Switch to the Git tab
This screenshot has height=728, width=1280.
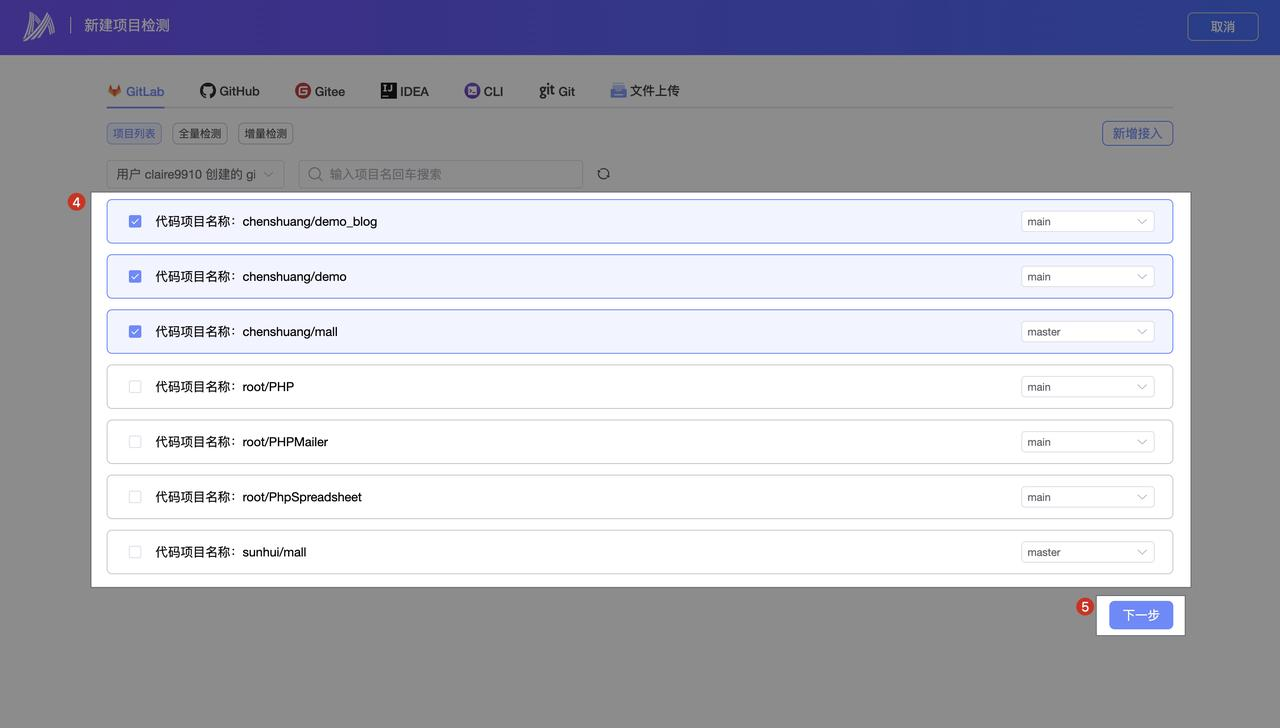(x=557, y=91)
